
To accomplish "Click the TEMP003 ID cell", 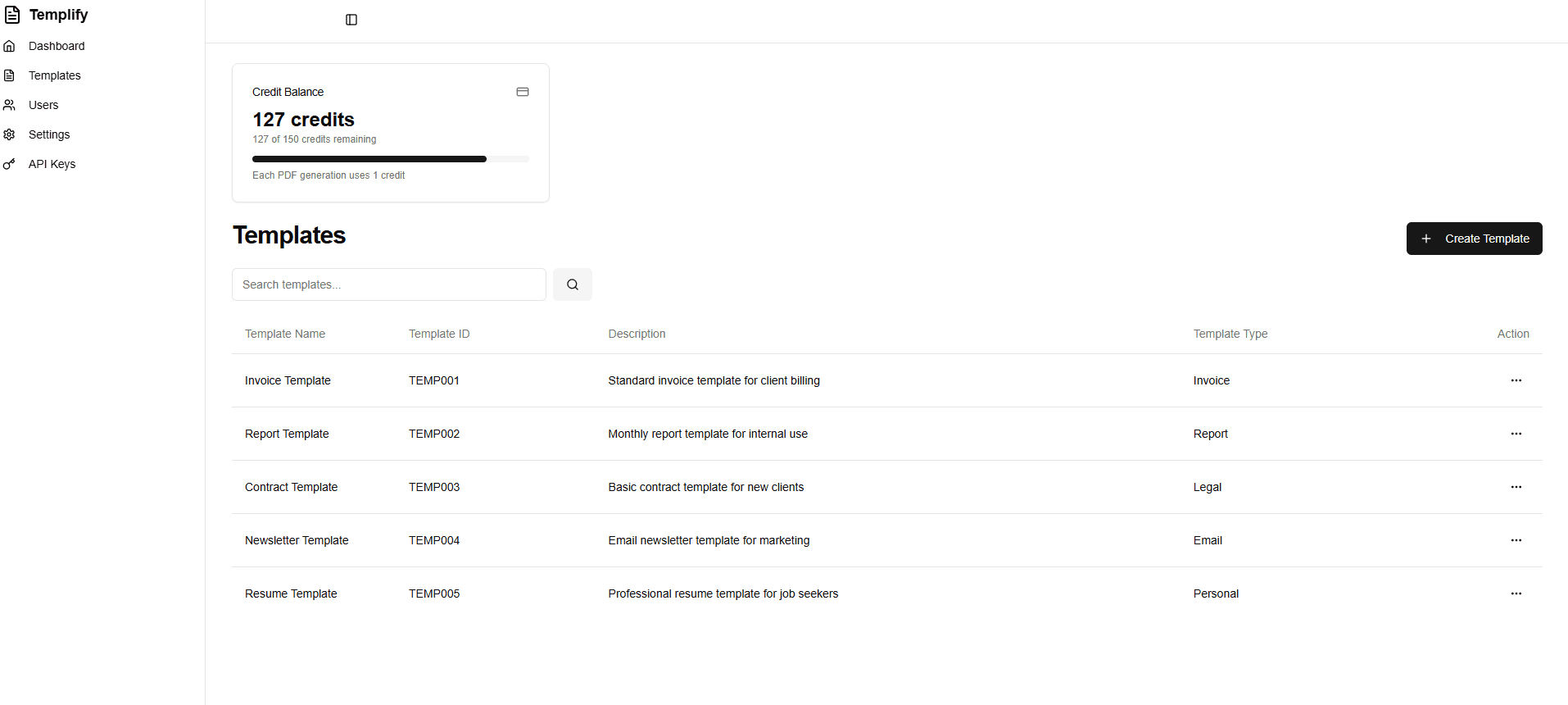I will (x=434, y=487).
